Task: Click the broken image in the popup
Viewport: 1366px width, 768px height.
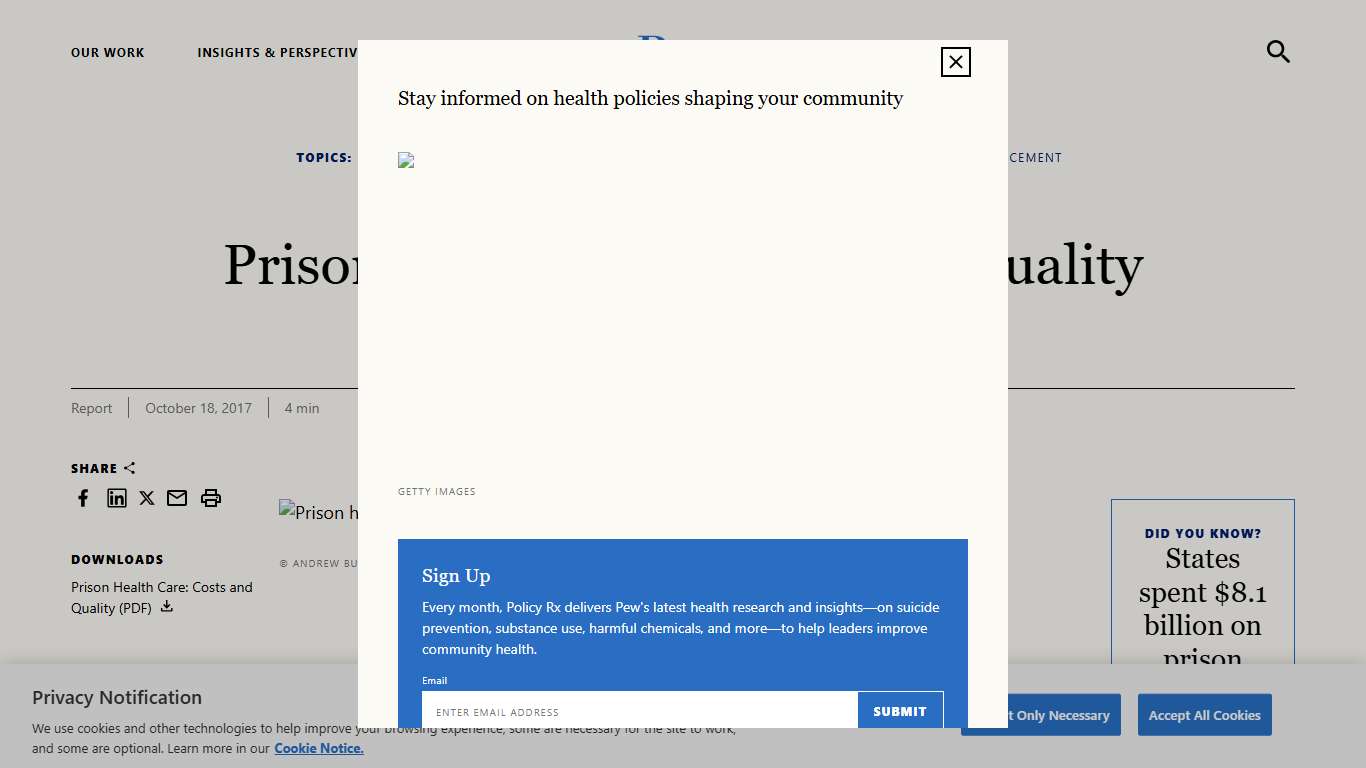Action: (406, 160)
